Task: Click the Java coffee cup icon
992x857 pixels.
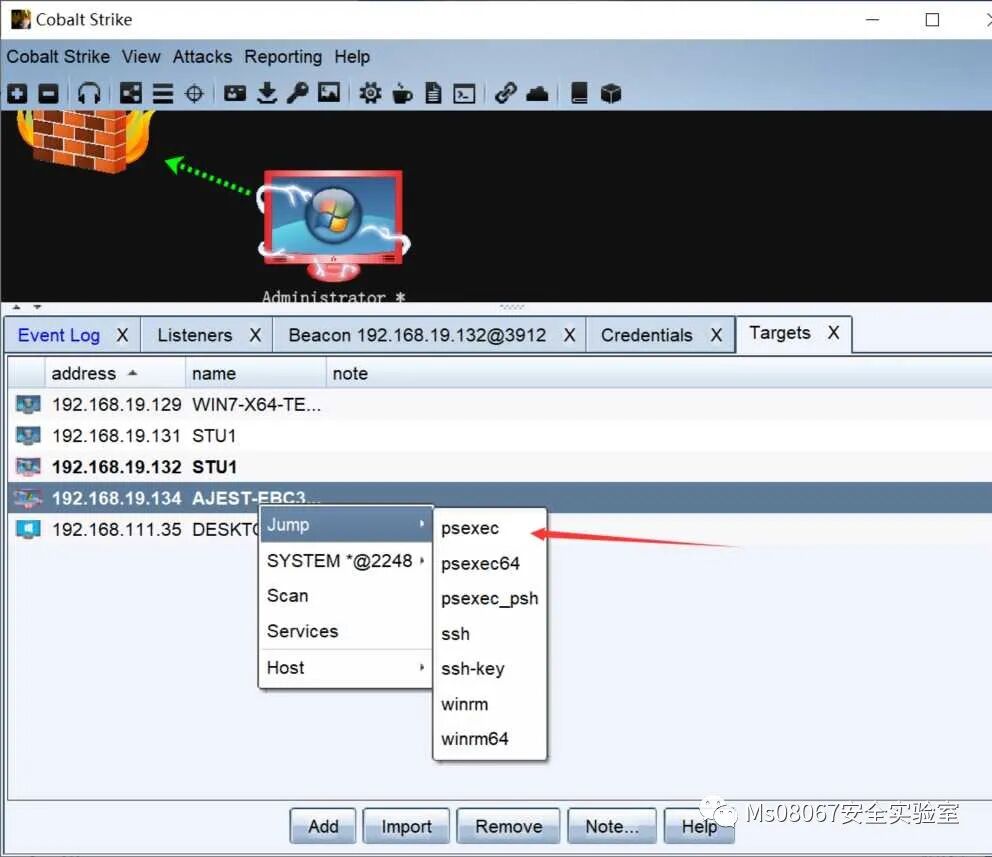Action: click(x=402, y=94)
